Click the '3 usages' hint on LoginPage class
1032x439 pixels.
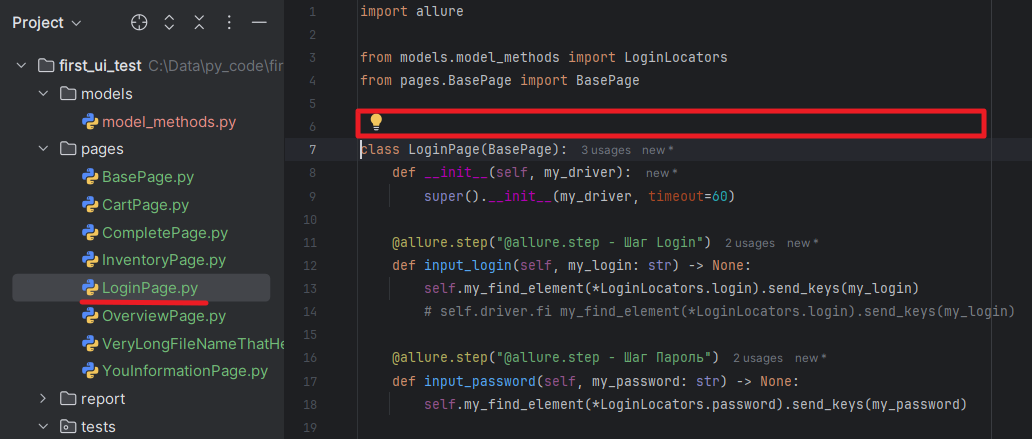point(606,150)
